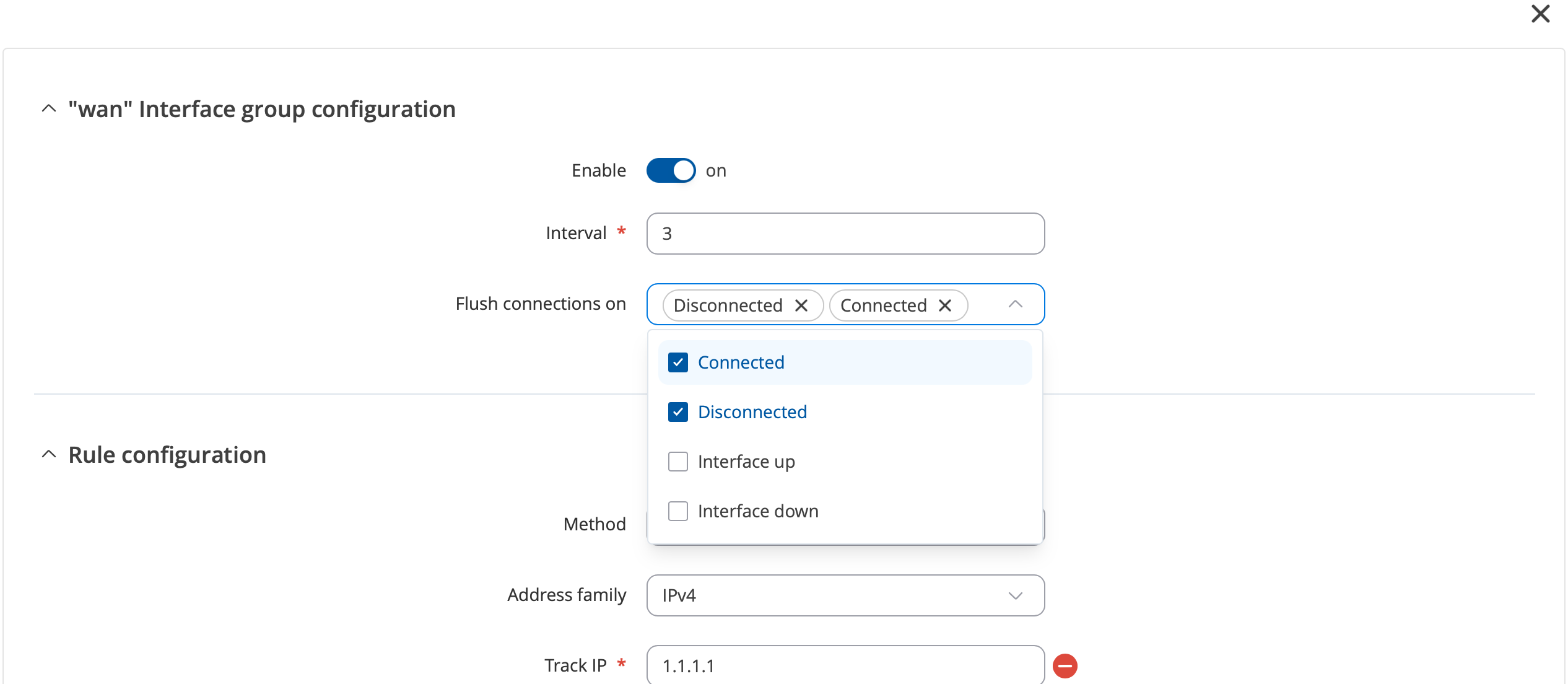The width and height of the screenshot is (1568, 684).
Task: Check the Interface down checkbox
Action: pyautogui.click(x=678, y=511)
